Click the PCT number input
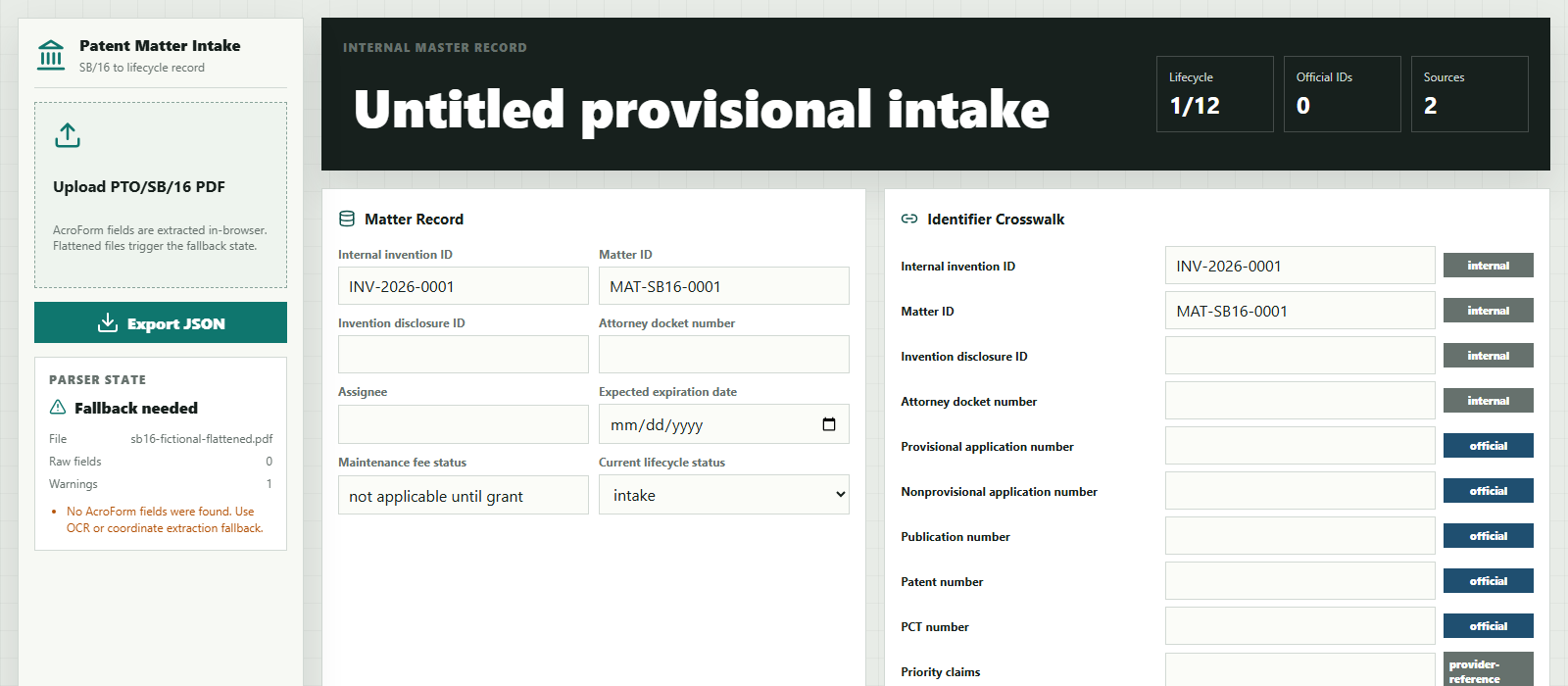The image size is (1568, 686). (x=1300, y=626)
